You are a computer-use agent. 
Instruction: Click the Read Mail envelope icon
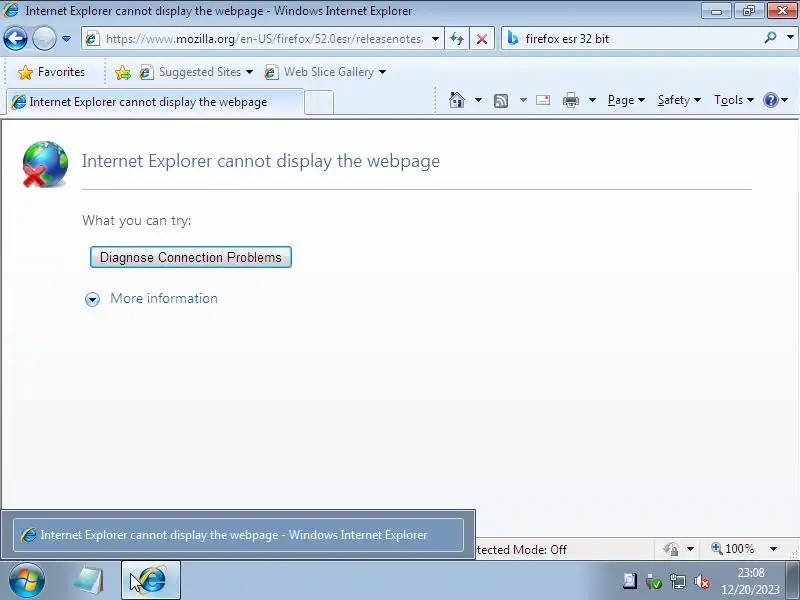543,100
